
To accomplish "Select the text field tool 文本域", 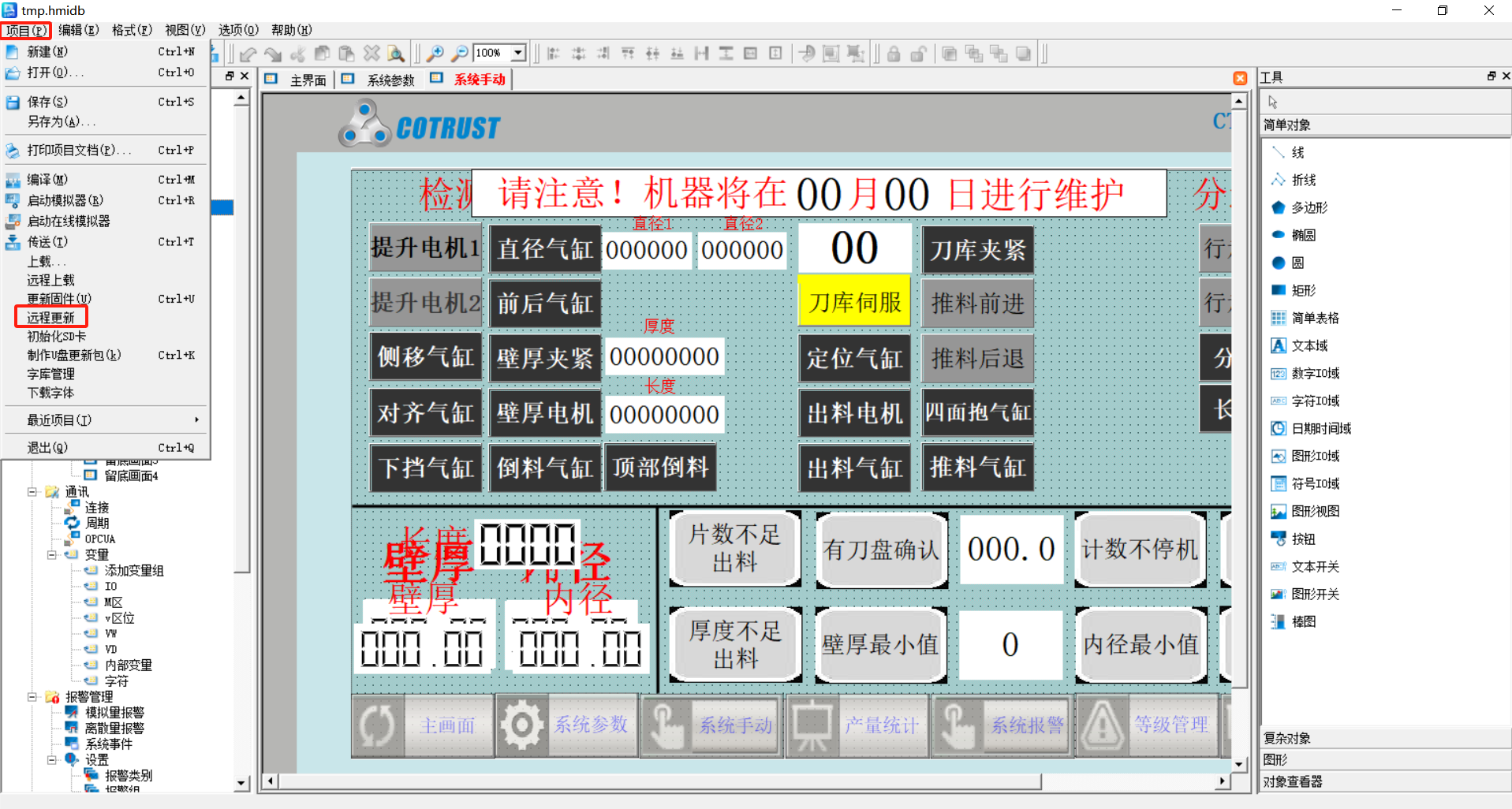I will [x=1309, y=345].
